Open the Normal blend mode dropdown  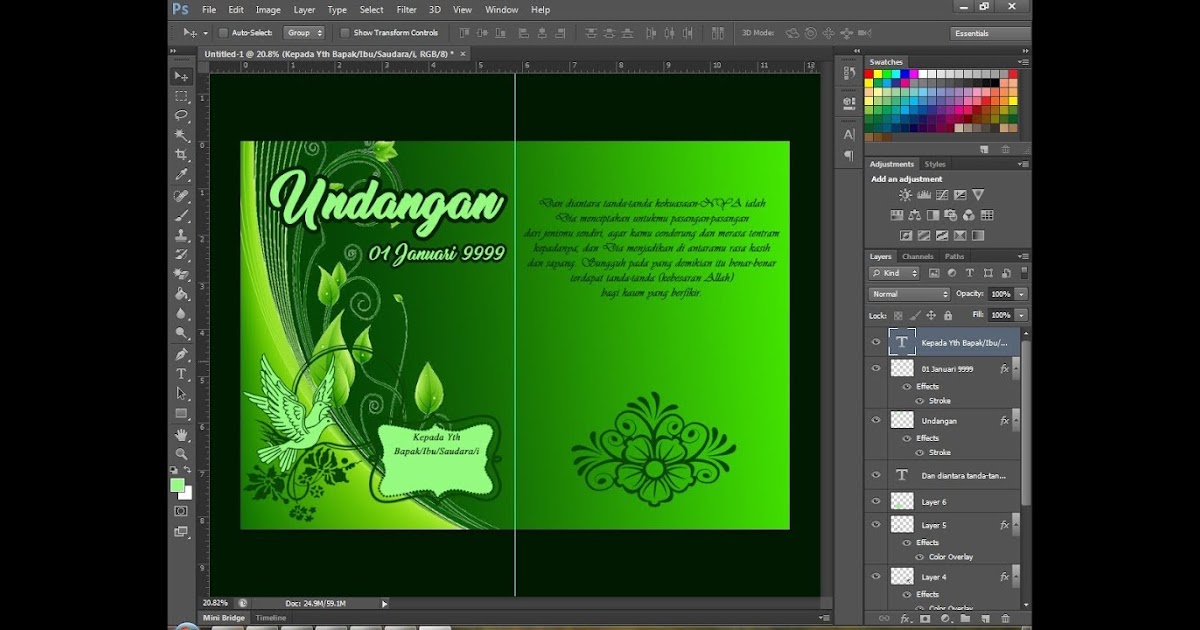pos(909,294)
